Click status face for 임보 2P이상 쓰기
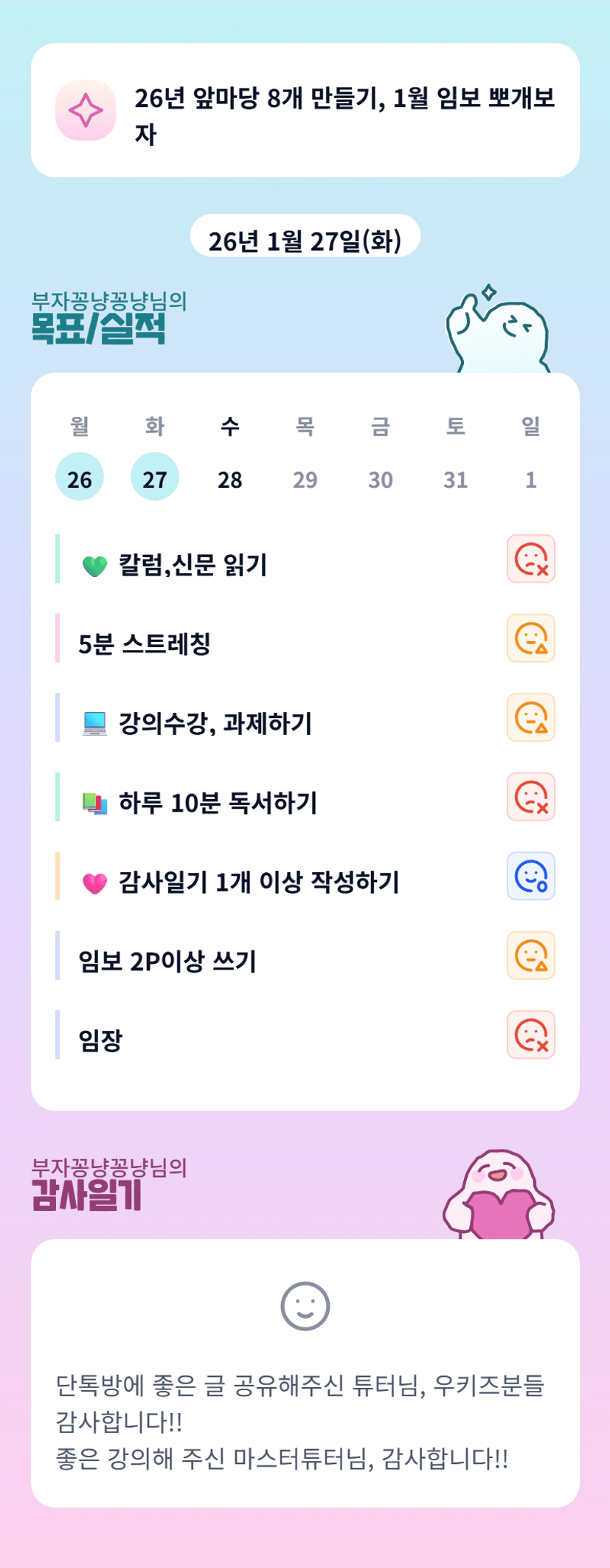This screenshot has width=610, height=1568. click(530, 956)
